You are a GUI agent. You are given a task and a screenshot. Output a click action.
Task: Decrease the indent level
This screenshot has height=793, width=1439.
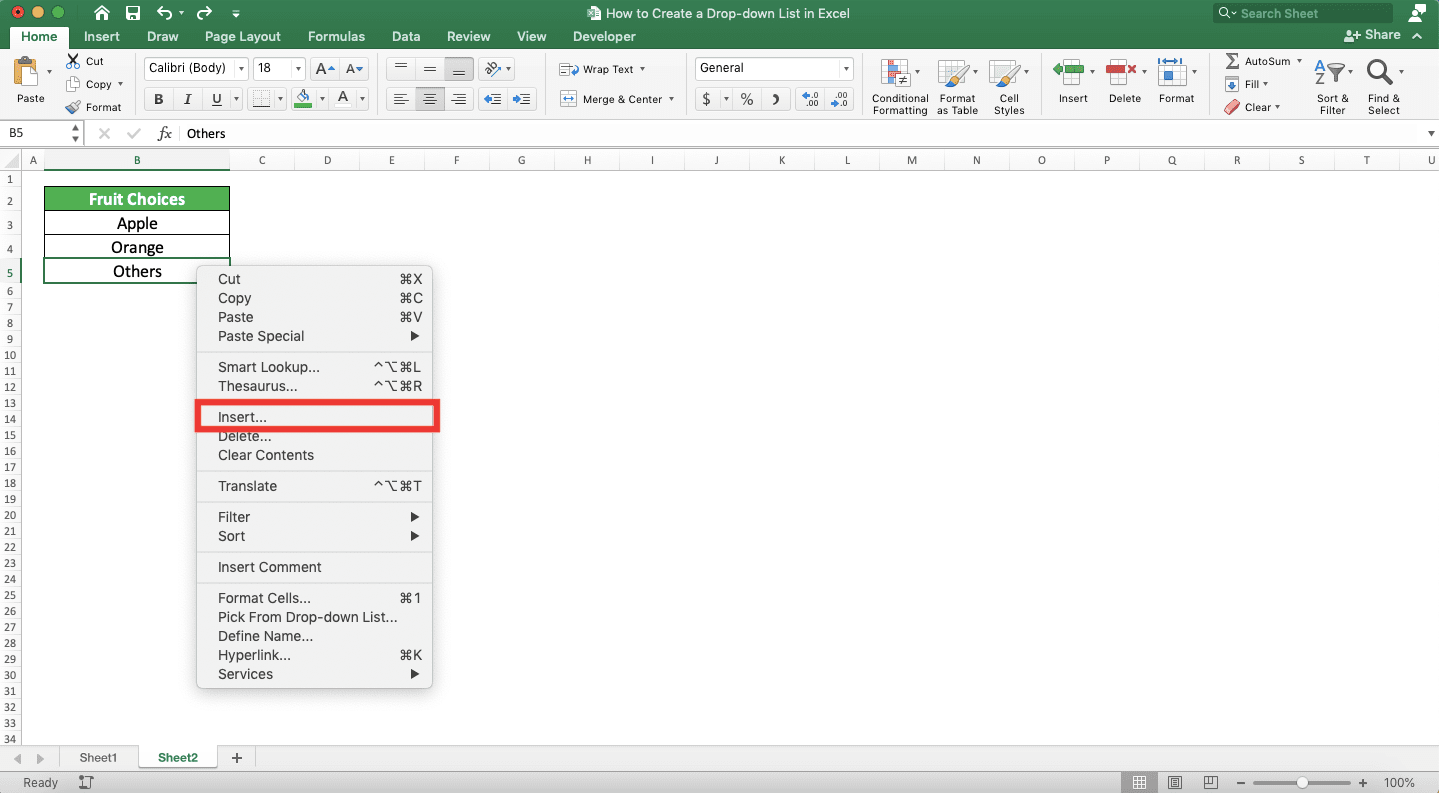[491, 99]
